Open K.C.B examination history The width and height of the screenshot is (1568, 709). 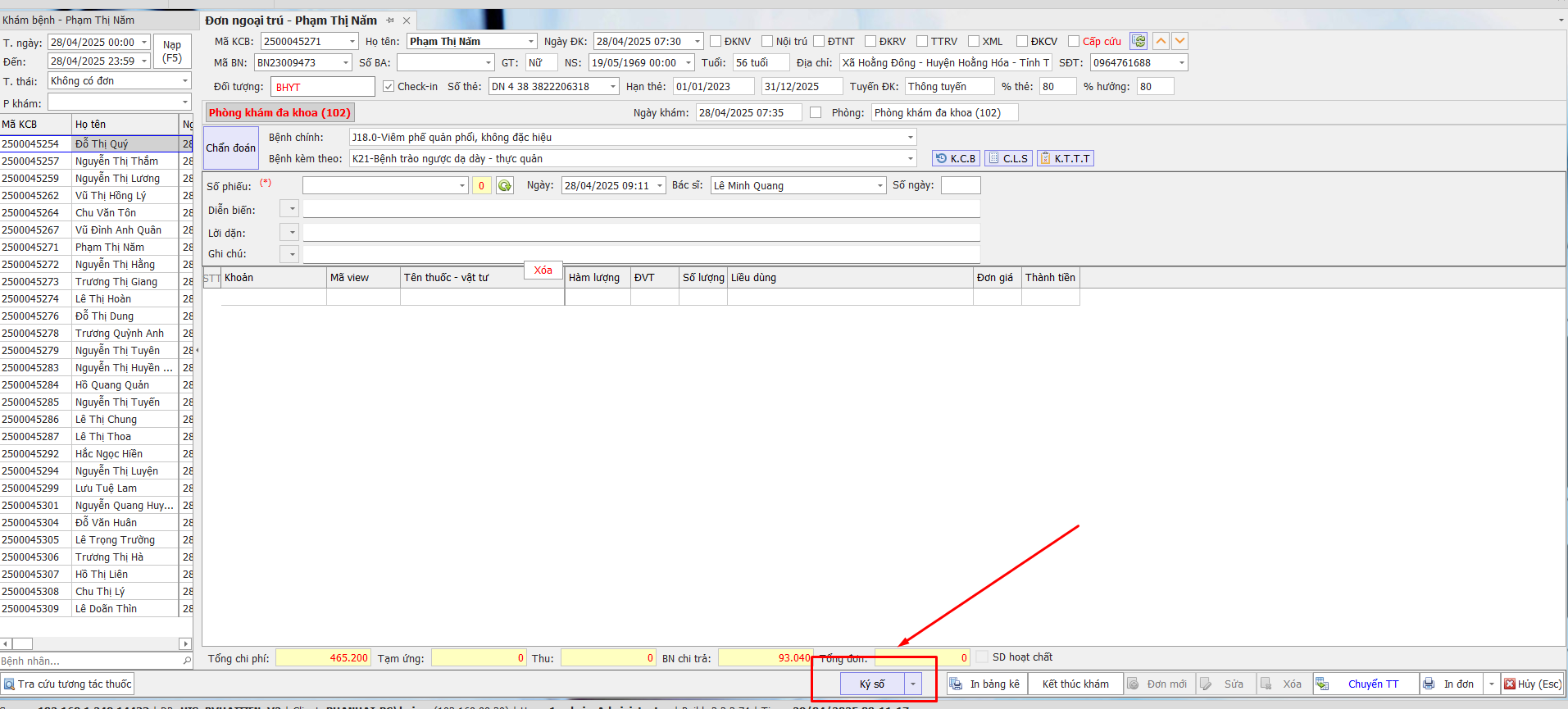pos(956,158)
